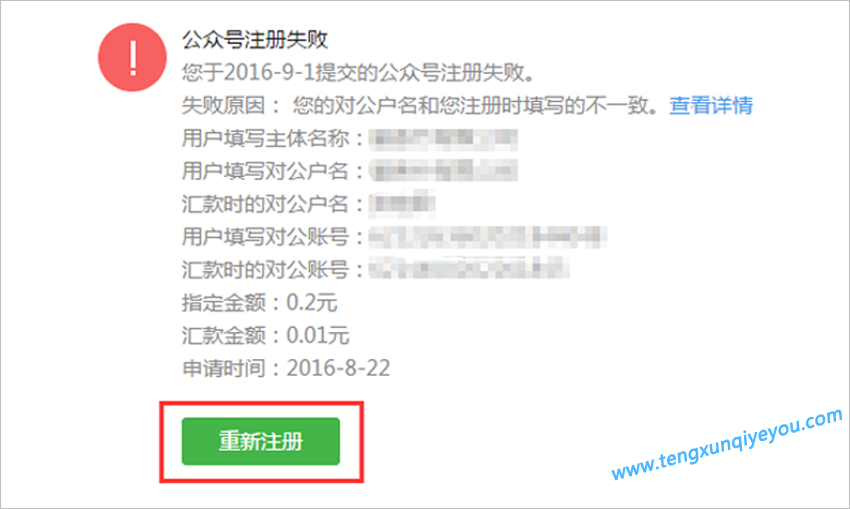
Task: Click the 用户填写主体名称 label
Action: coord(273,139)
